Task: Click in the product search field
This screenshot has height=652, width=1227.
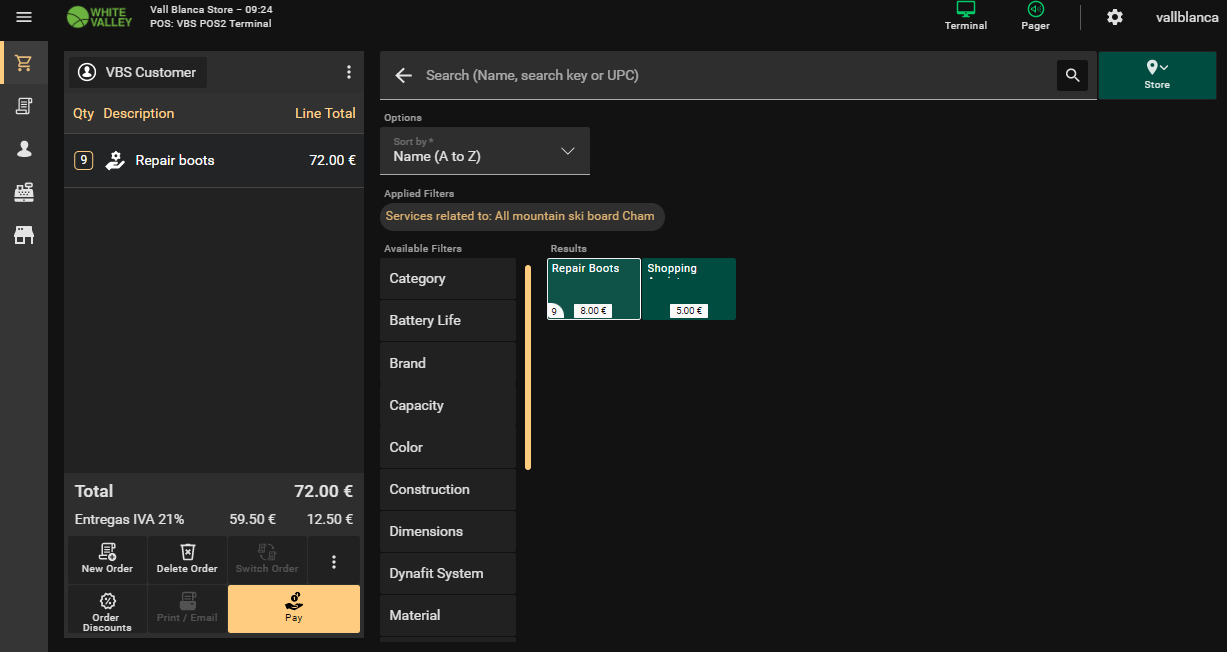Action: pyautogui.click(x=735, y=75)
